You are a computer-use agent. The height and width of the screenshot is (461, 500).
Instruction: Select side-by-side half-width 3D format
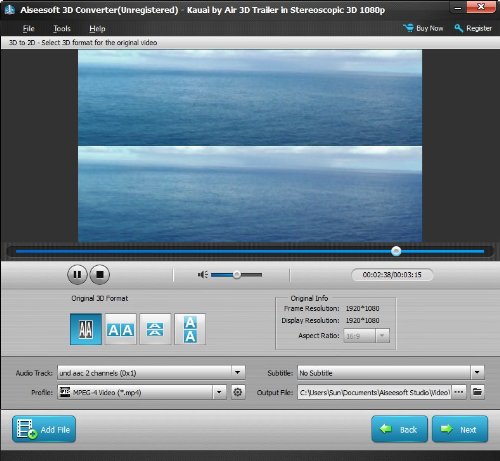coord(86,329)
